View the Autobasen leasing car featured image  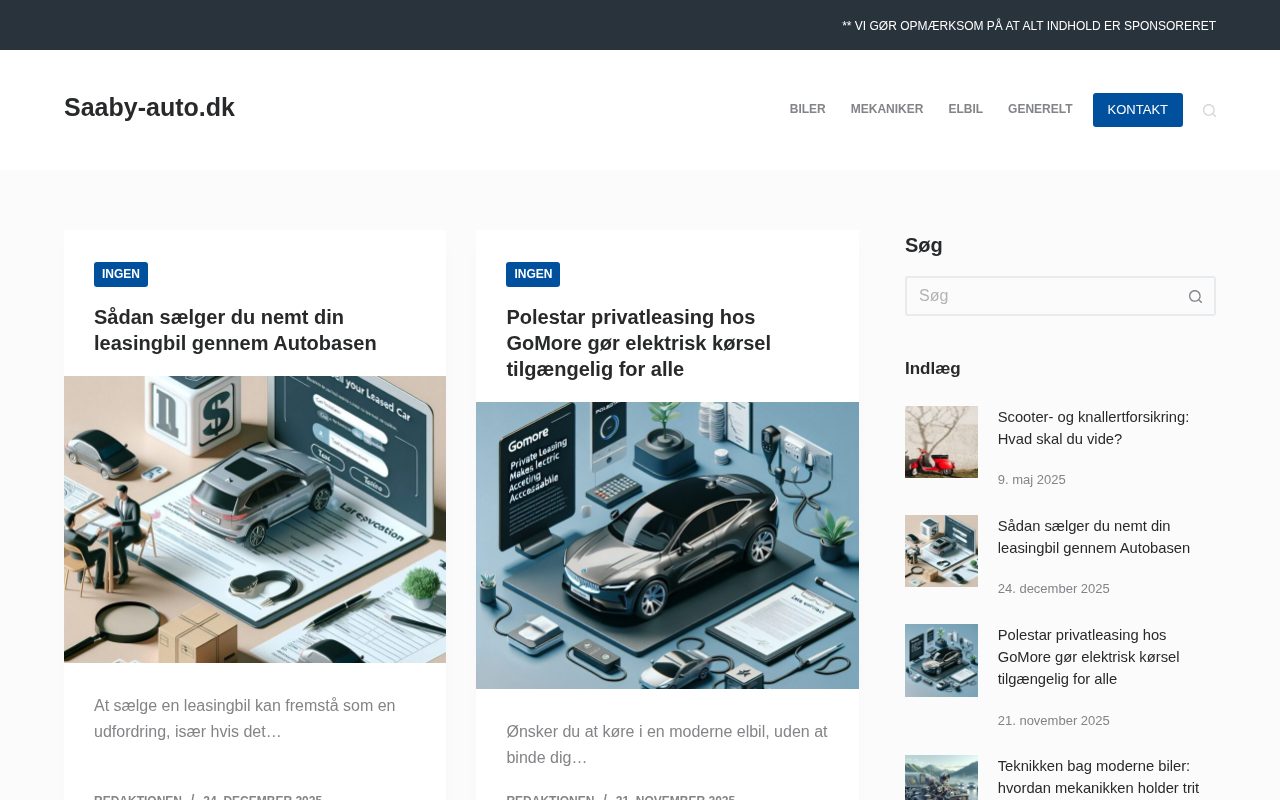coord(255,519)
